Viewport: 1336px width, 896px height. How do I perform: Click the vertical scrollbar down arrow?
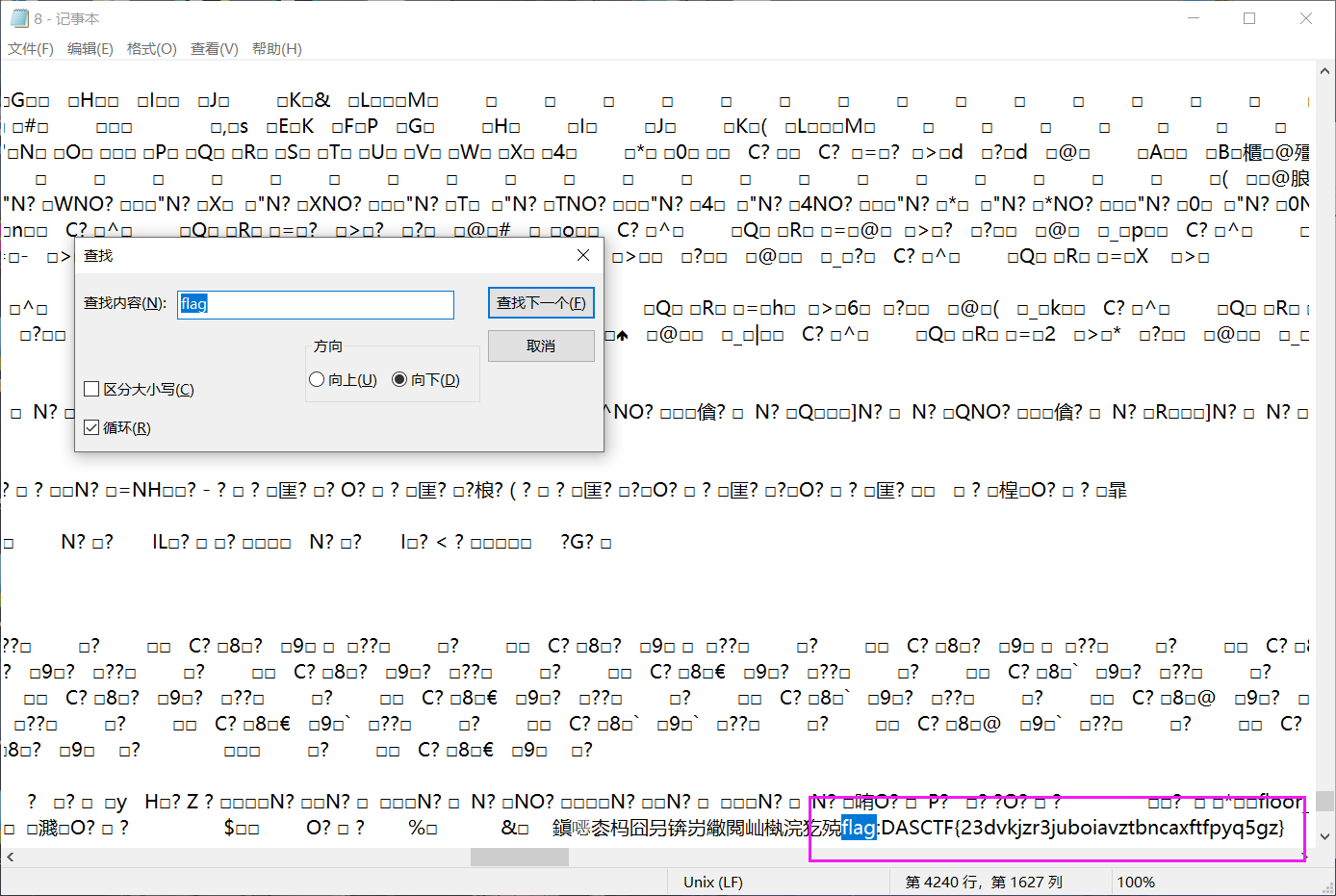tap(1325, 836)
